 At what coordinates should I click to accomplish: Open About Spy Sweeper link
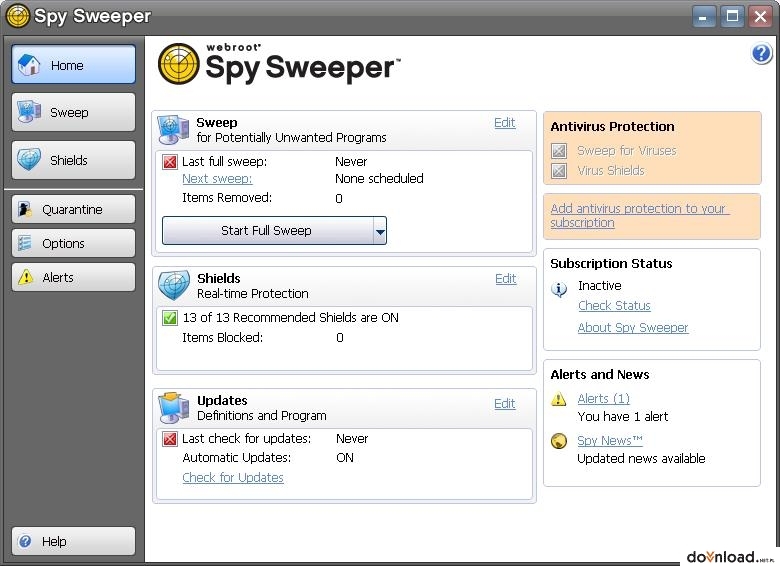(x=633, y=328)
